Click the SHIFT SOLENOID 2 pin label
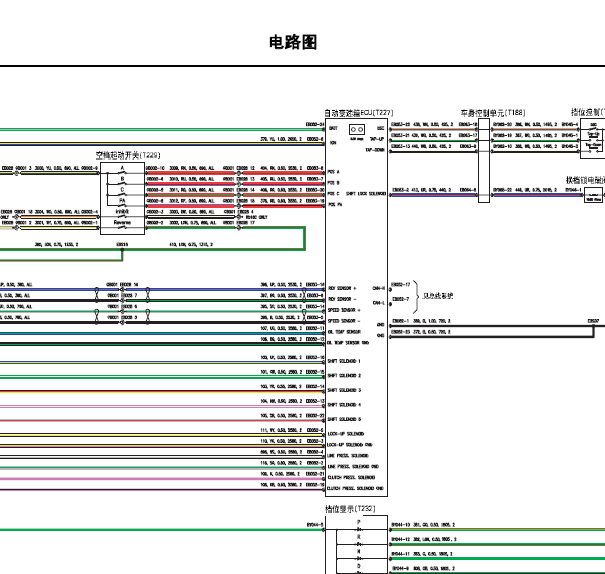 point(344,375)
